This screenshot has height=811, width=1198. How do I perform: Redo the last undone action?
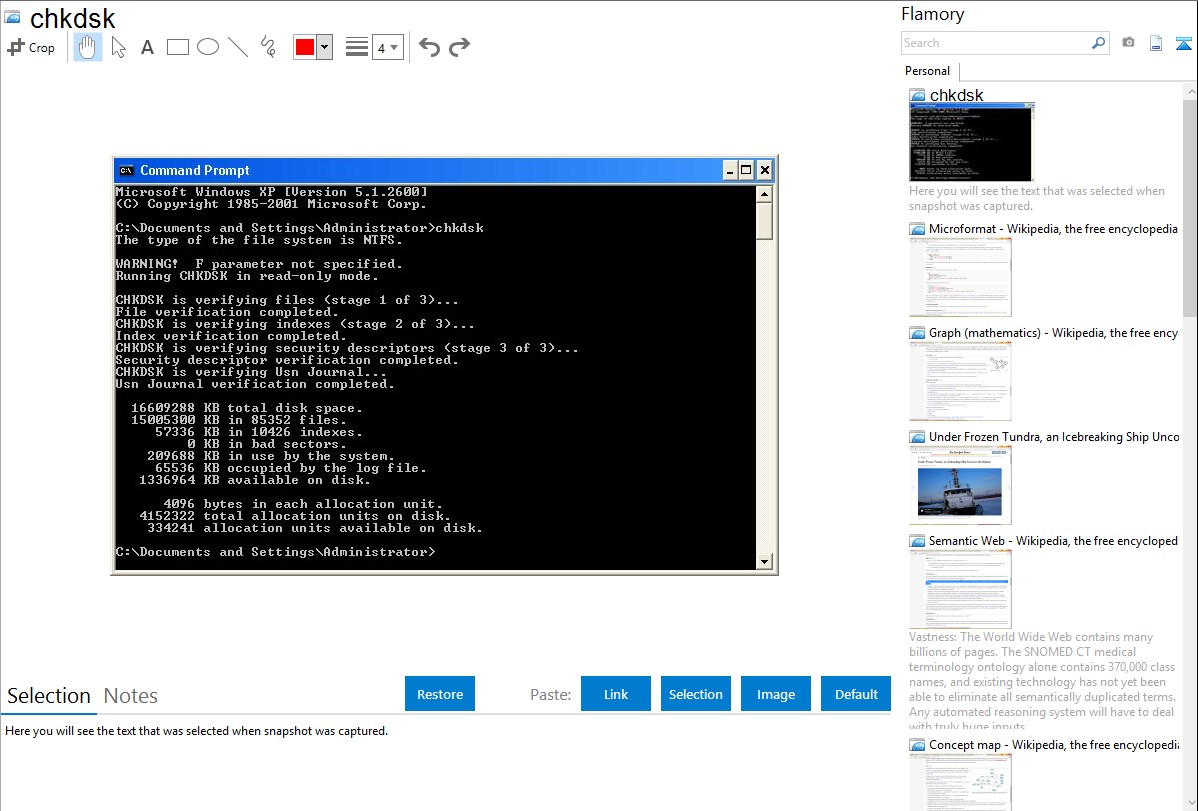(x=459, y=47)
